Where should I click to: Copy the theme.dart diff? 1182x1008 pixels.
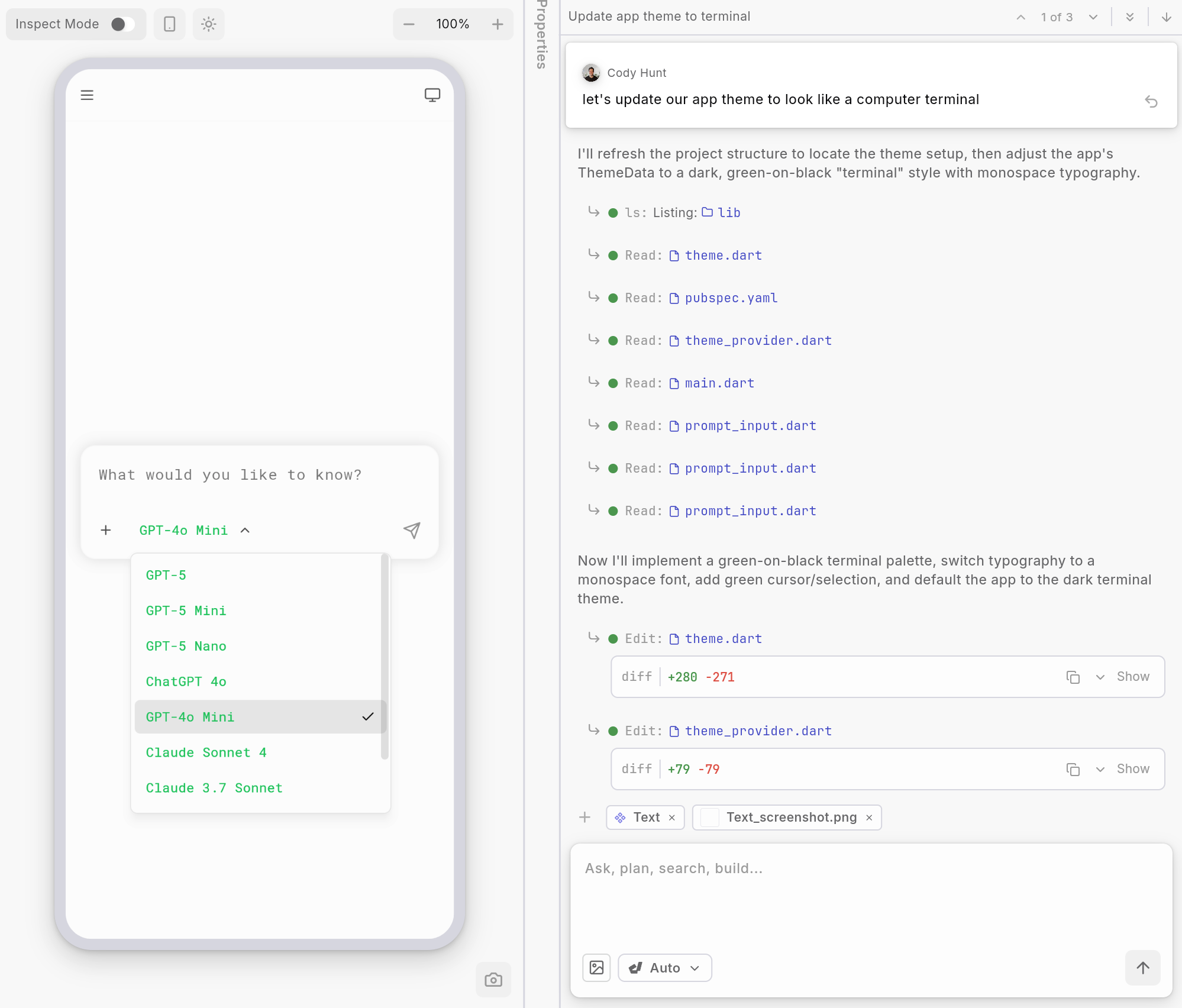click(1073, 677)
